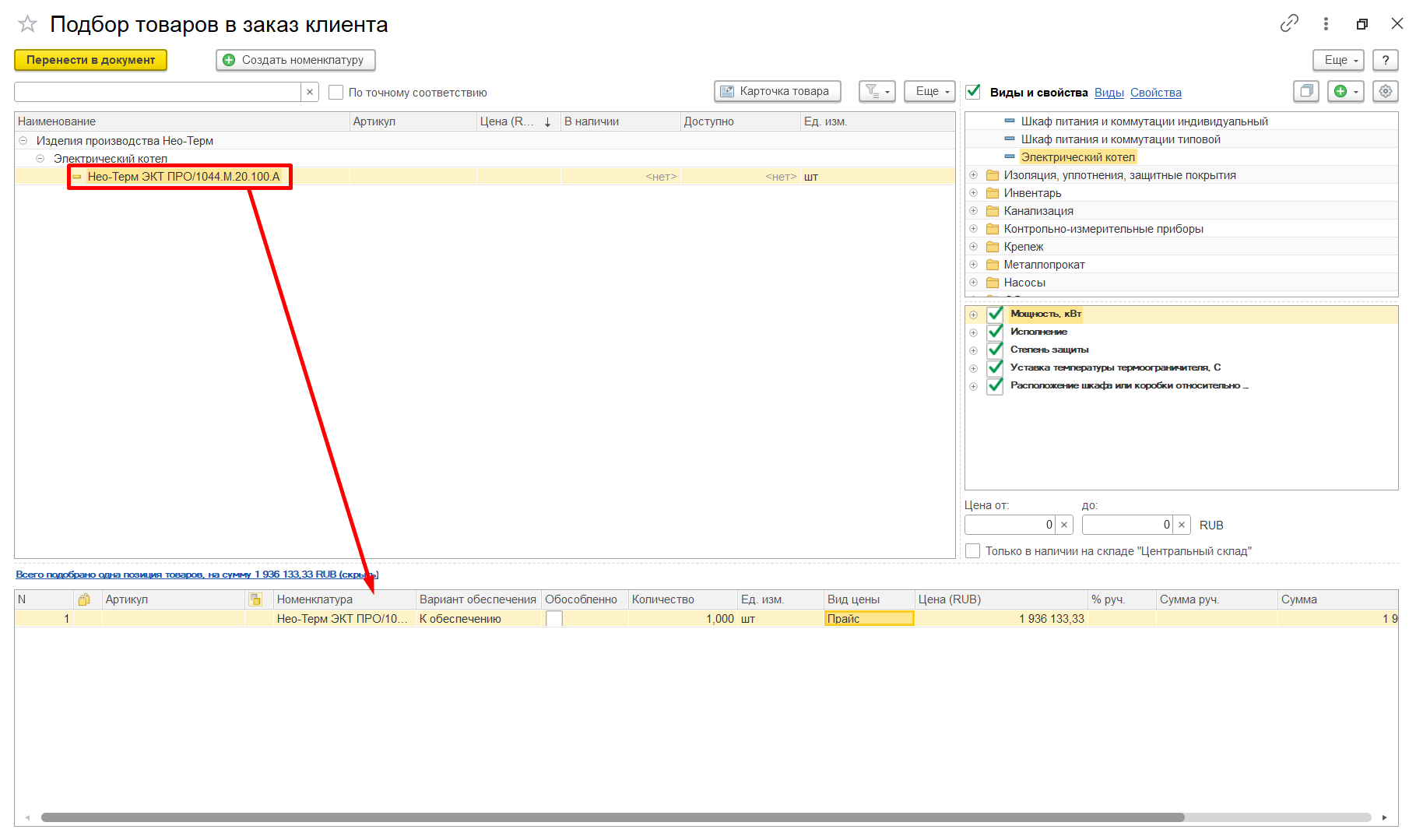Click the green plus add button in filter panel
Viewport: 1416px width, 840px height.
tap(1345, 91)
